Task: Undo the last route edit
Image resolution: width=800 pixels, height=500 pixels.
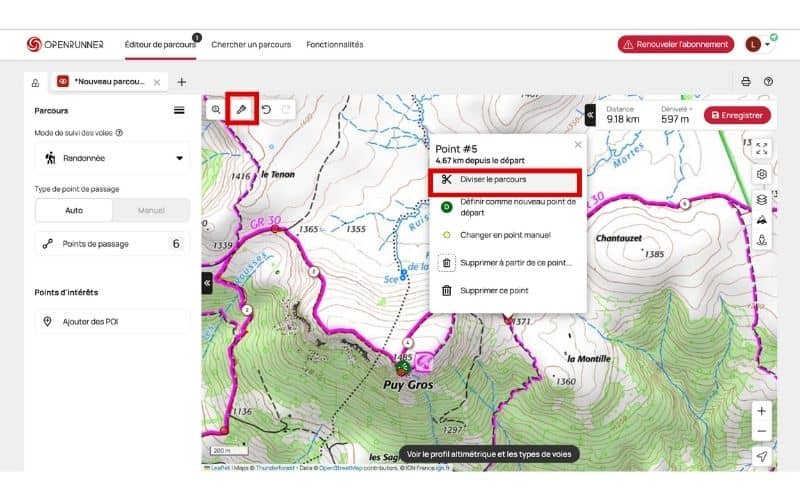Action: coord(266,109)
